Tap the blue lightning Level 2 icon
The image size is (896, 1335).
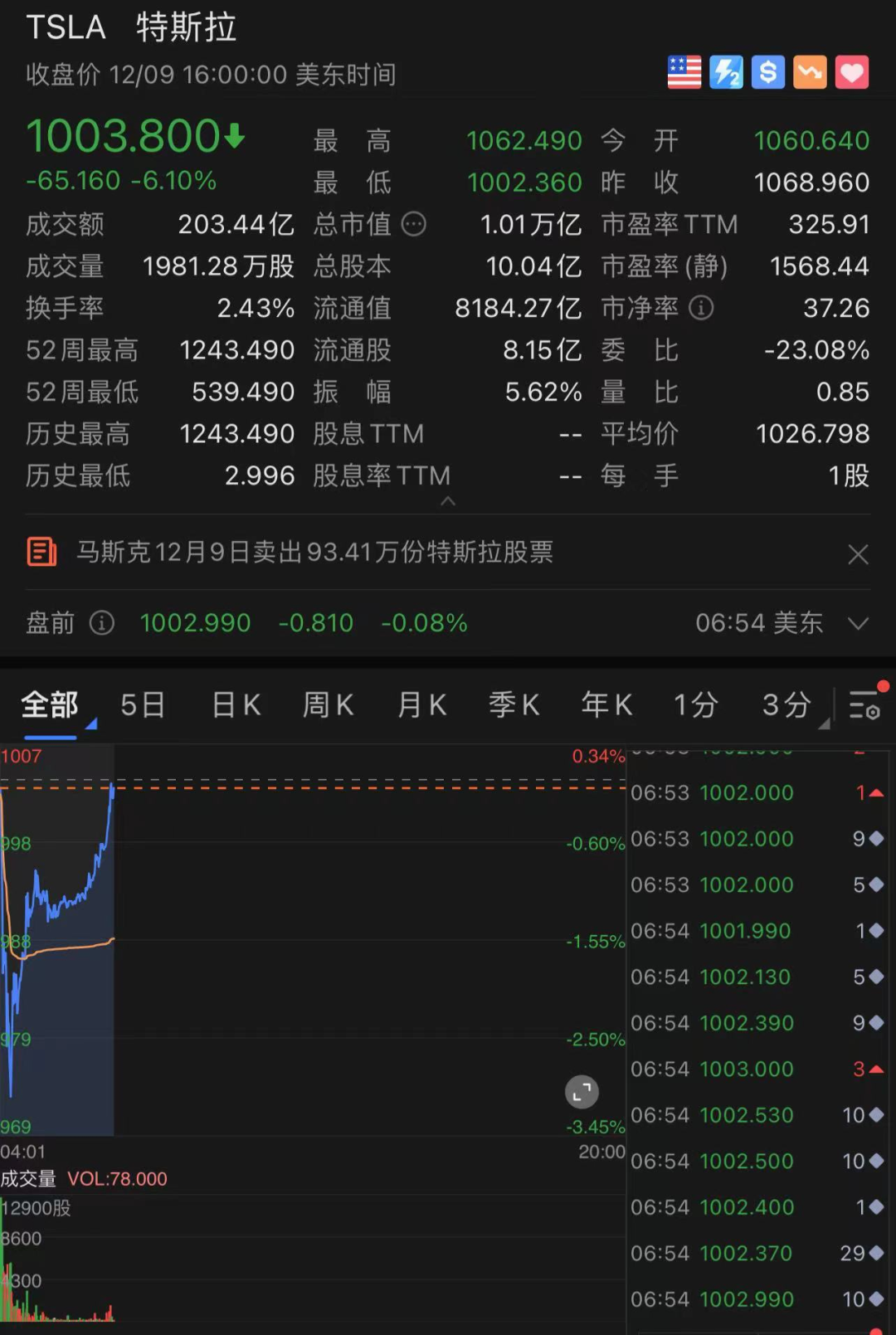tap(726, 72)
